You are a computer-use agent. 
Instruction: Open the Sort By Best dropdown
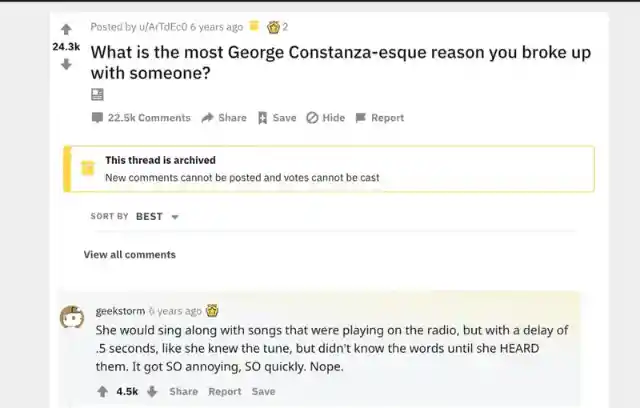pos(156,216)
